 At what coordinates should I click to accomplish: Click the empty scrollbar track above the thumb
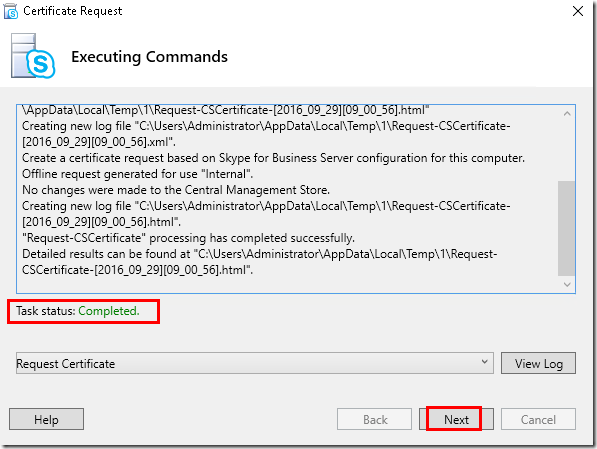566,151
